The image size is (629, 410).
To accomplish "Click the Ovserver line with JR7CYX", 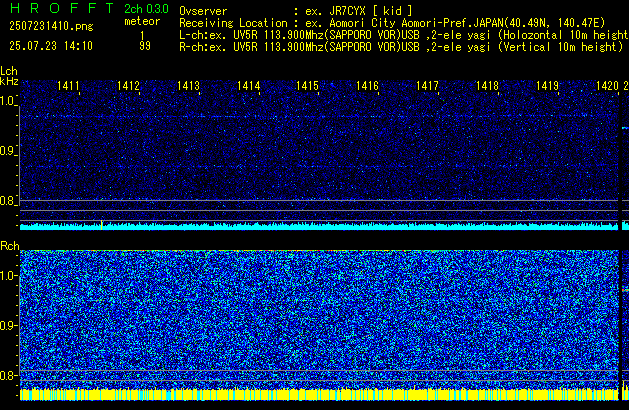I will (296, 11).
